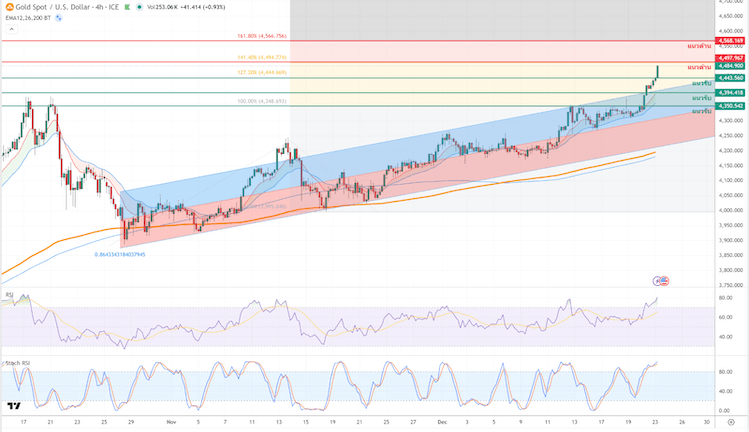Select the Stoch RSI pane label
Image resolution: width=749 pixels, height=432 pixels.
point(17,362)
